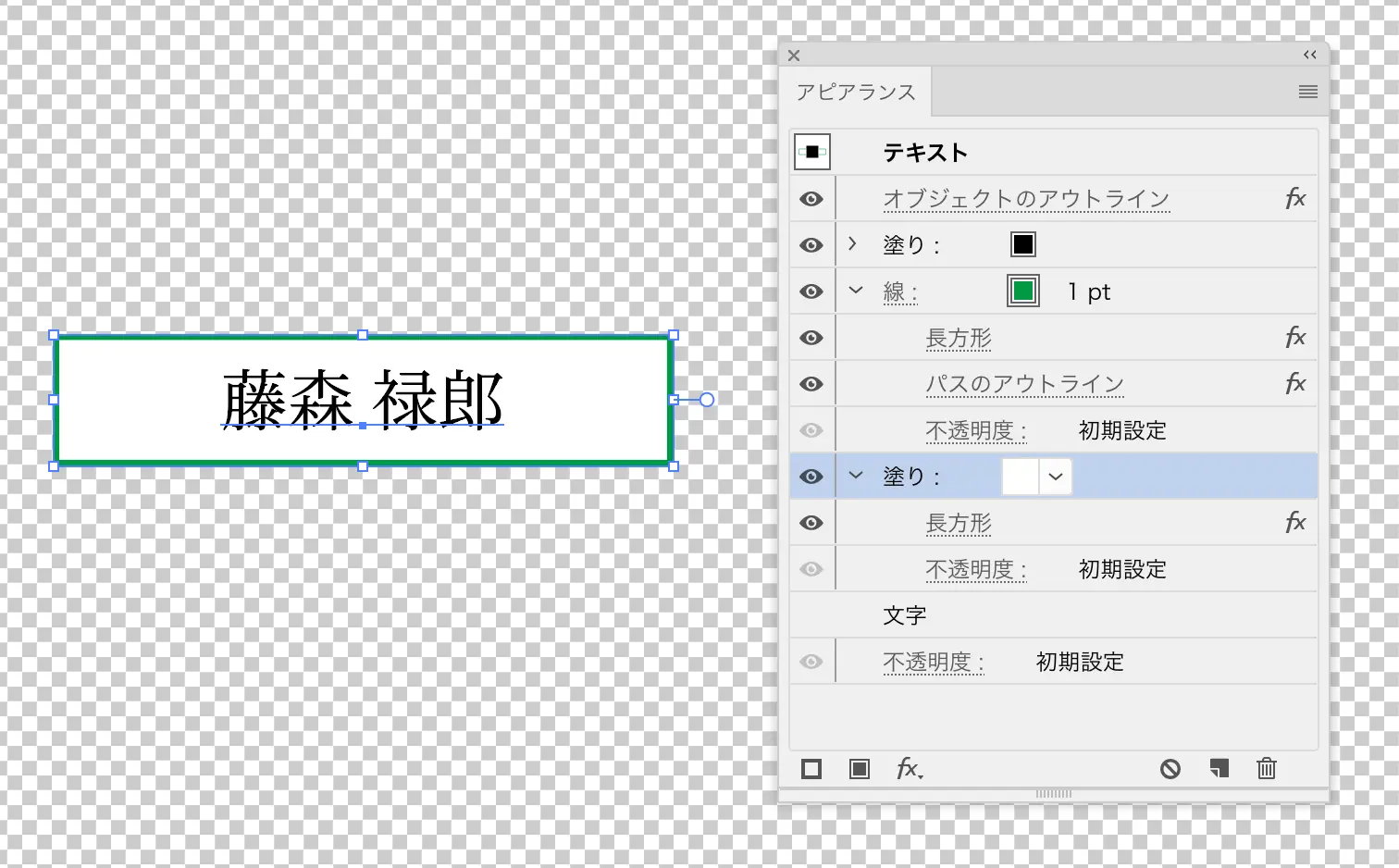The image size is (1399, 868).
Task: Click the fx icon on 長方形 effect row
Action: [1295, 337]
